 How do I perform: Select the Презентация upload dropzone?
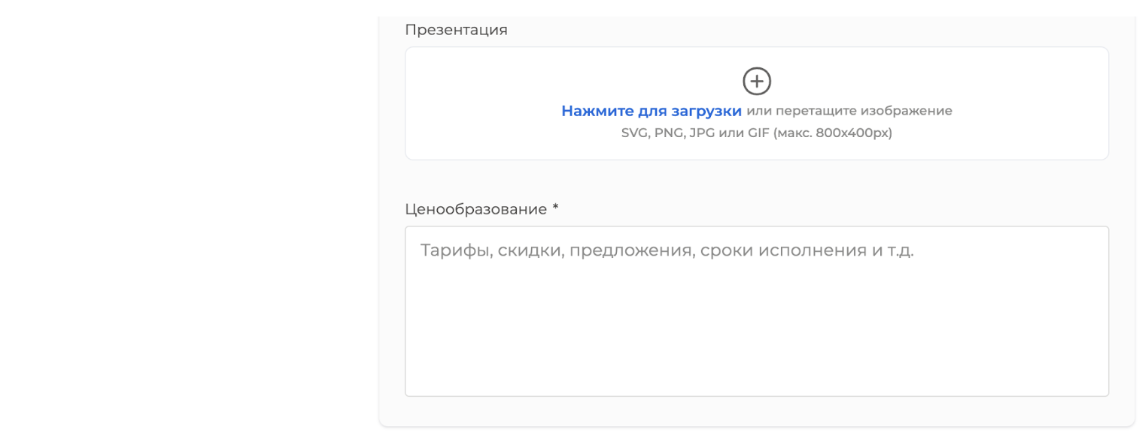tap(757, 104)
